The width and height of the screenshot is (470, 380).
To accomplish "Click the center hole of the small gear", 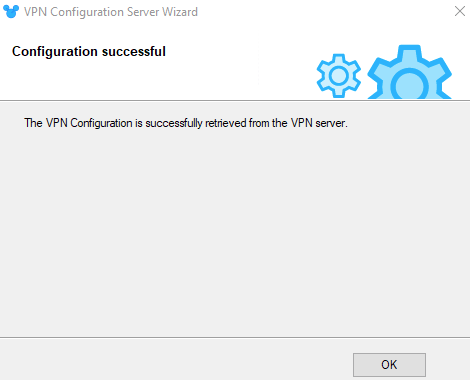I will [339, 76].
